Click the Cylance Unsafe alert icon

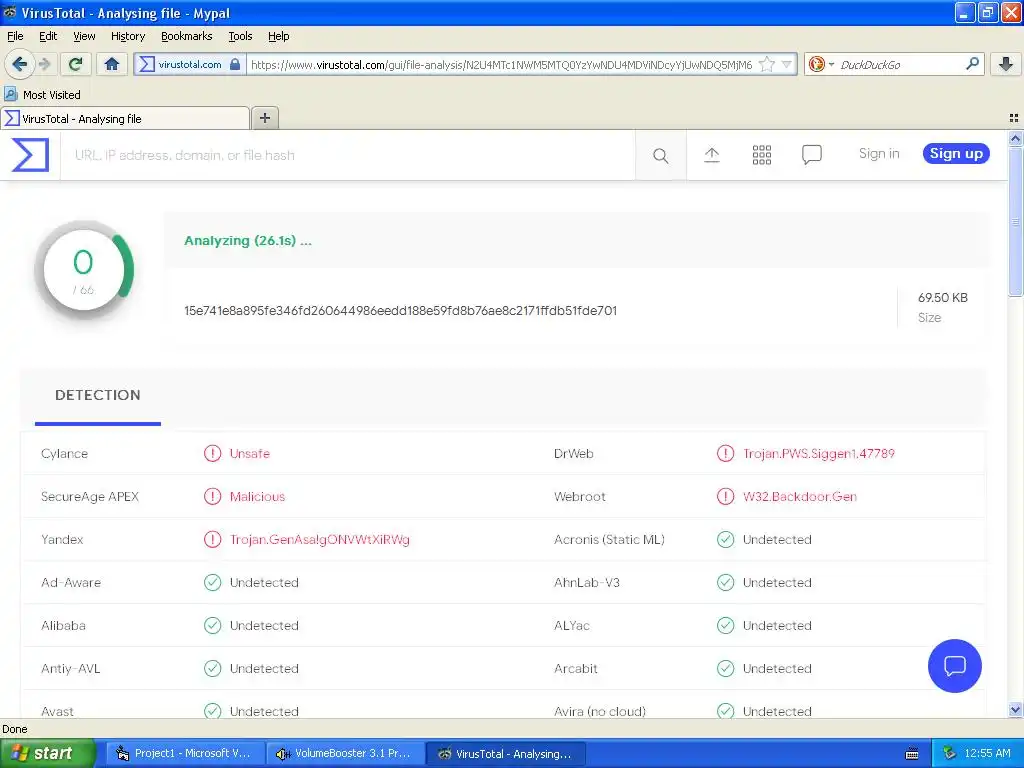(212, 453)
